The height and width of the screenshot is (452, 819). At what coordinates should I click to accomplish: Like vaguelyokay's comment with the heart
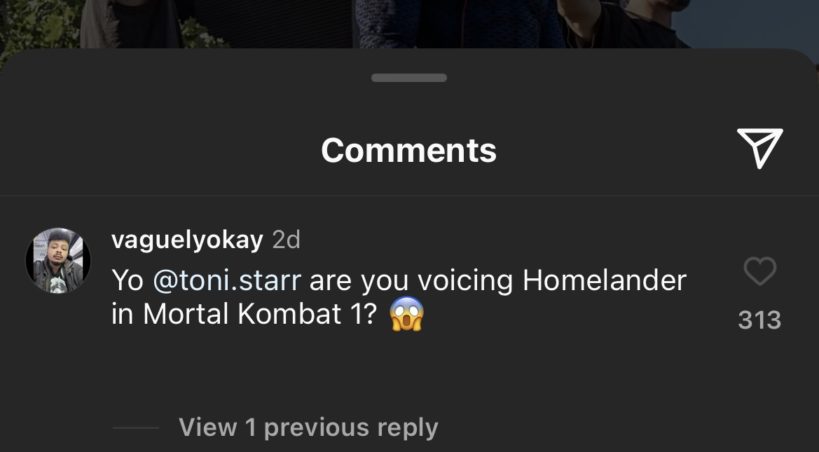759,271
